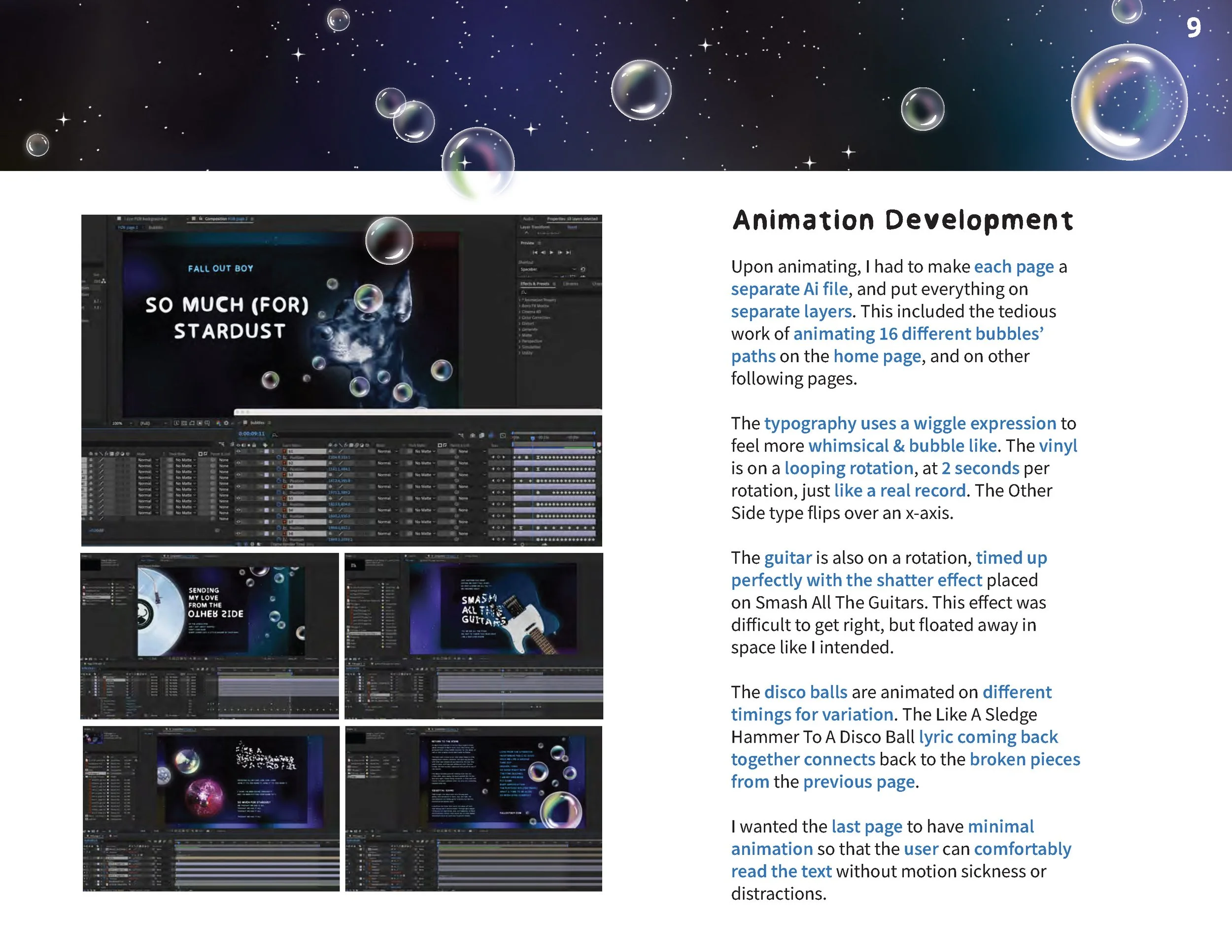Toggle eye icon on the b7 layer
This screenshot has width=1232, height=952.
[239, 522]
